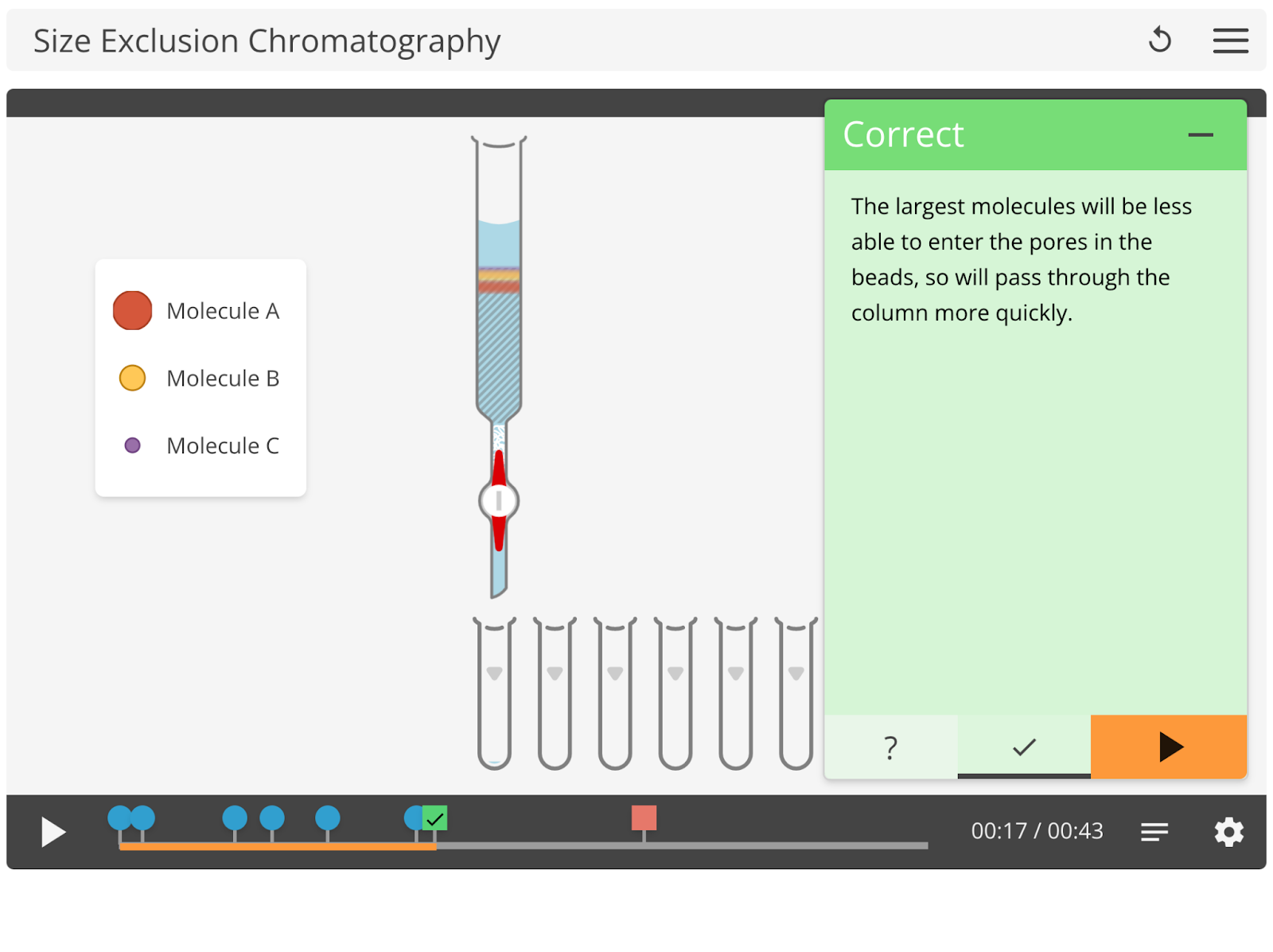Click the Molecule C purple dot

pyautogui.click(x=133, y=445)
